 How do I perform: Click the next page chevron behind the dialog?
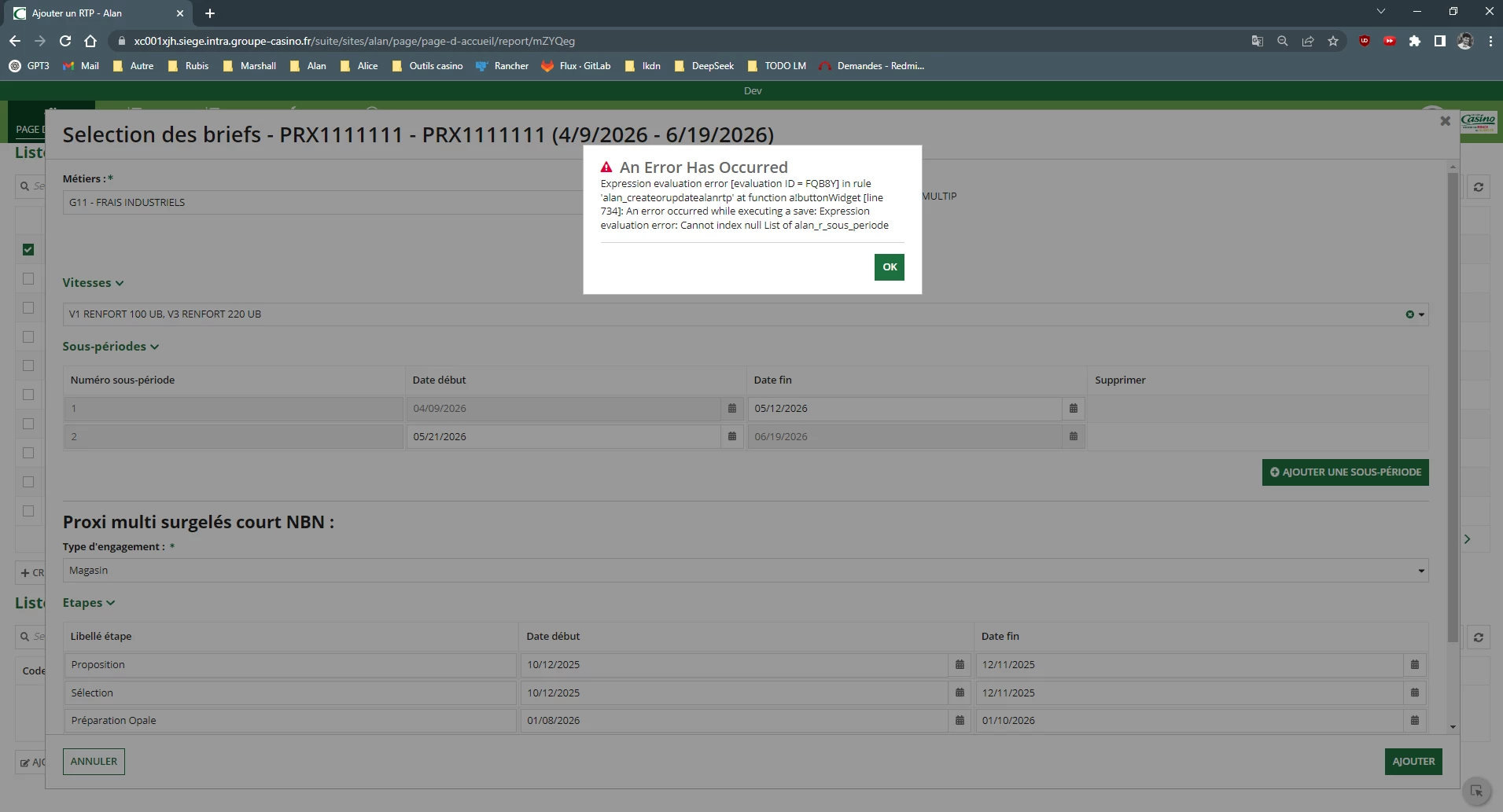tap(1468, 539)
